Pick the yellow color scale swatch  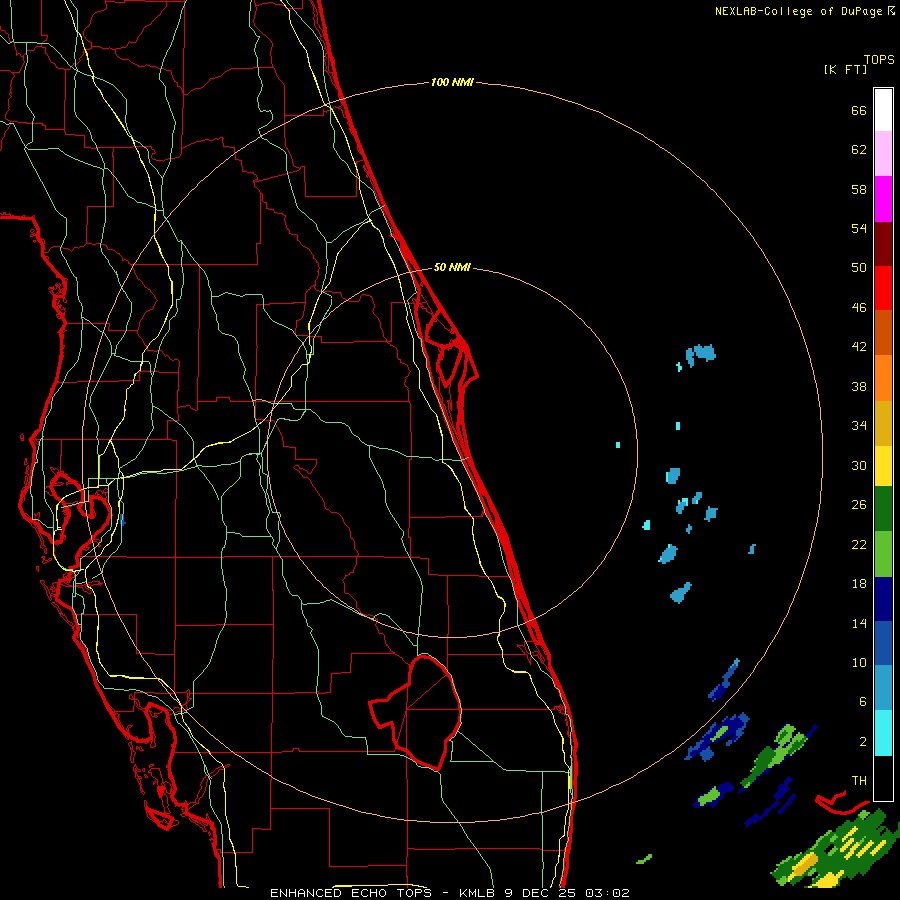[883, 466]
